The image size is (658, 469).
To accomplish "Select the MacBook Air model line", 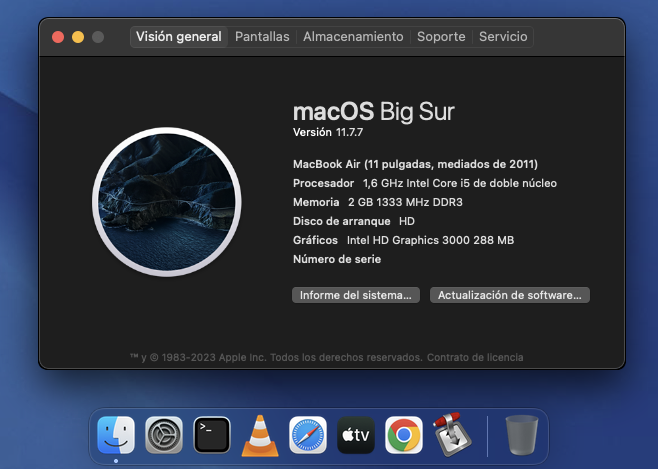I will coord(415,164).
